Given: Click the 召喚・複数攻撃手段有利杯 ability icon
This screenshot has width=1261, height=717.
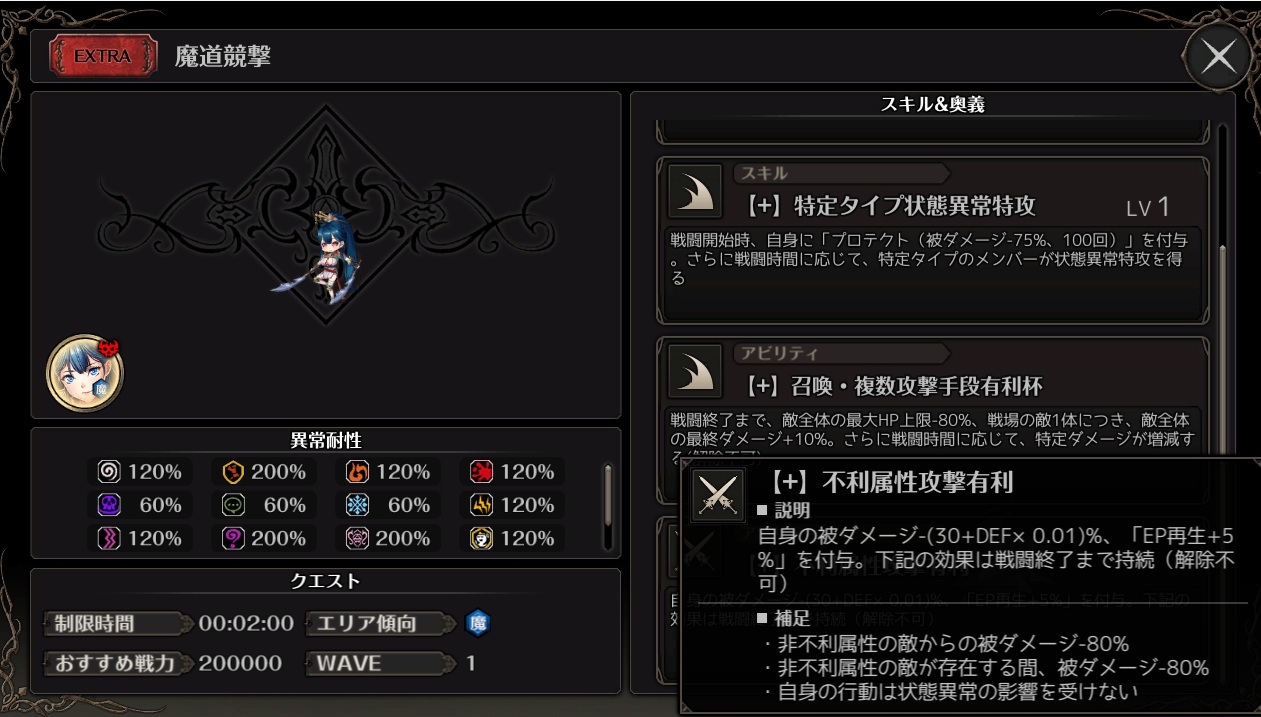Looking at the screenshot, I should click(695, 371).
